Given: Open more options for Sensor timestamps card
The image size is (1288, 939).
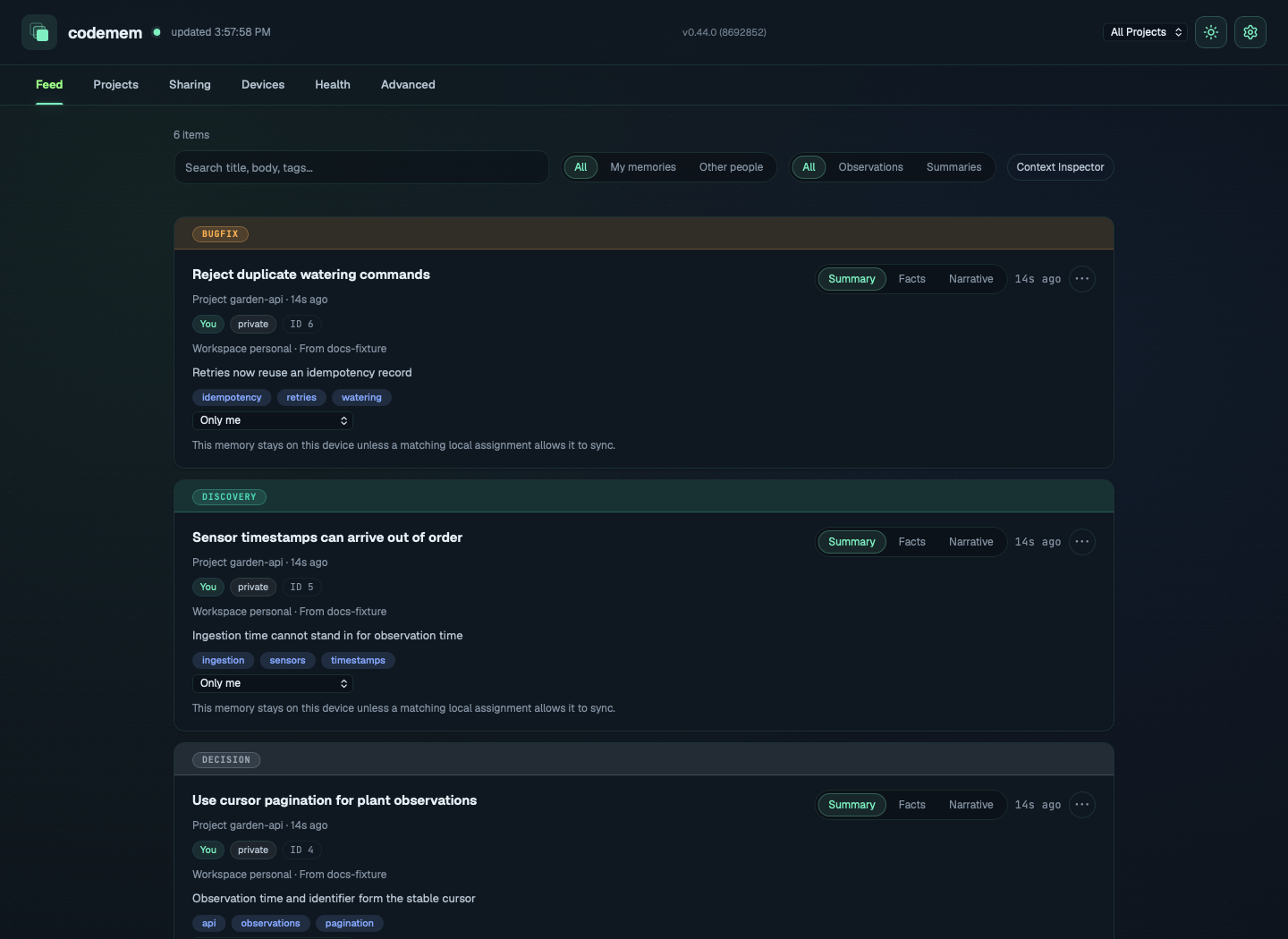Looking at the screenshot, I should click(1082, 542).
